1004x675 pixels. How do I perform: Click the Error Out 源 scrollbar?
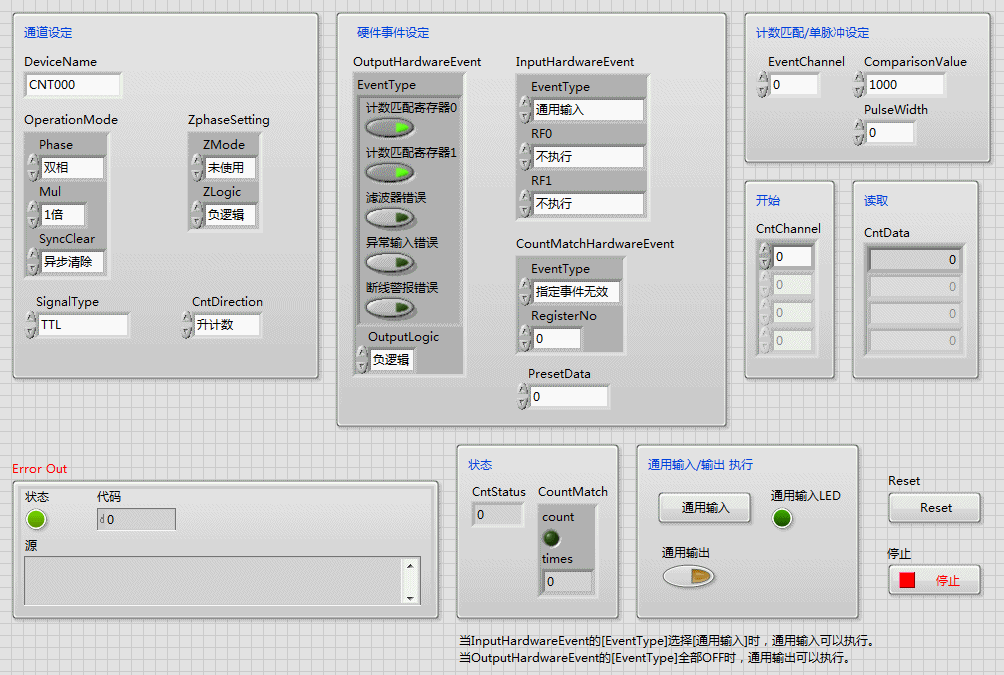tap(409, 580)
